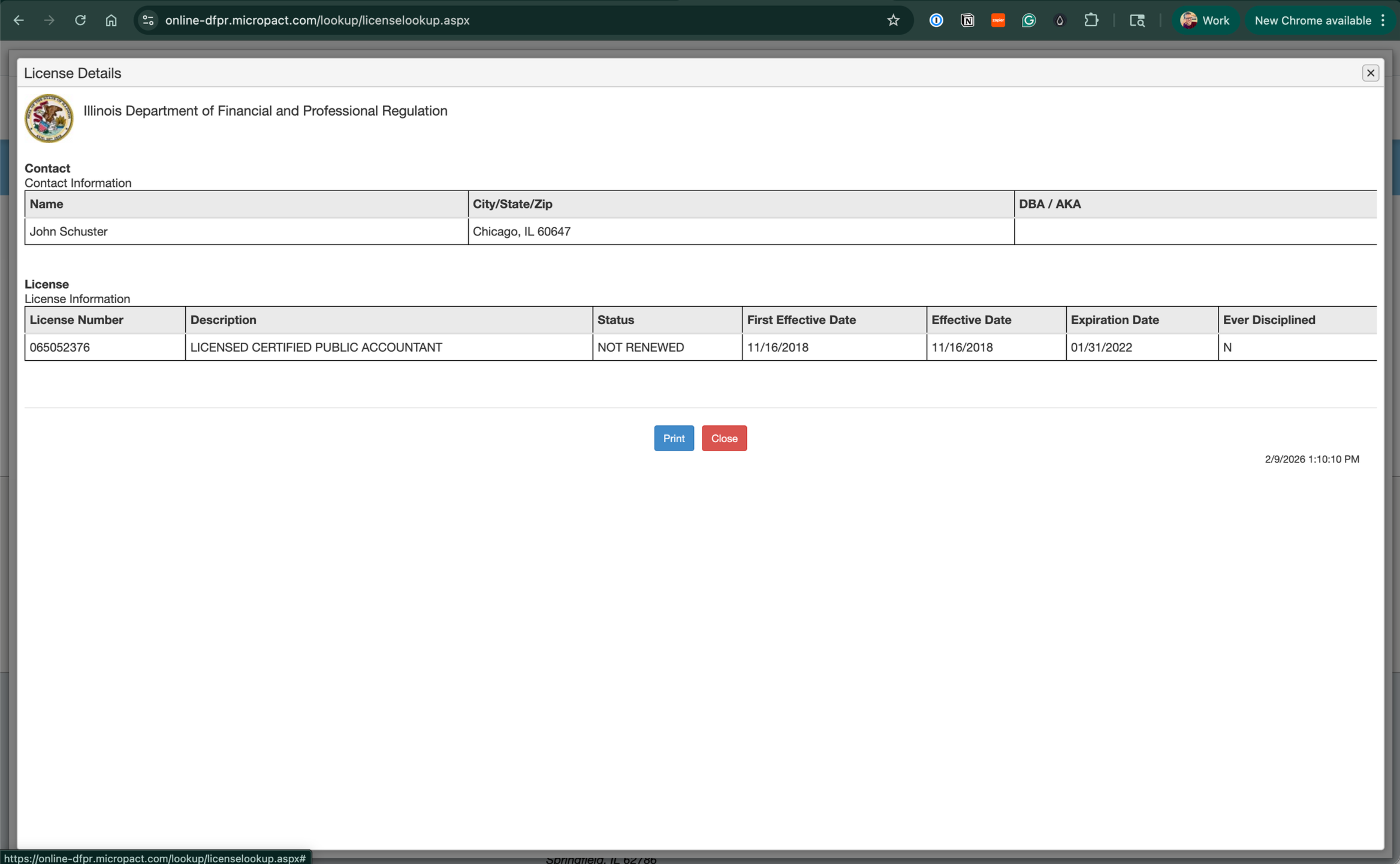Viewport: 1400px width, 864px height.
Task: Bookmark this page with the star icon
Action: pos(893,20)
